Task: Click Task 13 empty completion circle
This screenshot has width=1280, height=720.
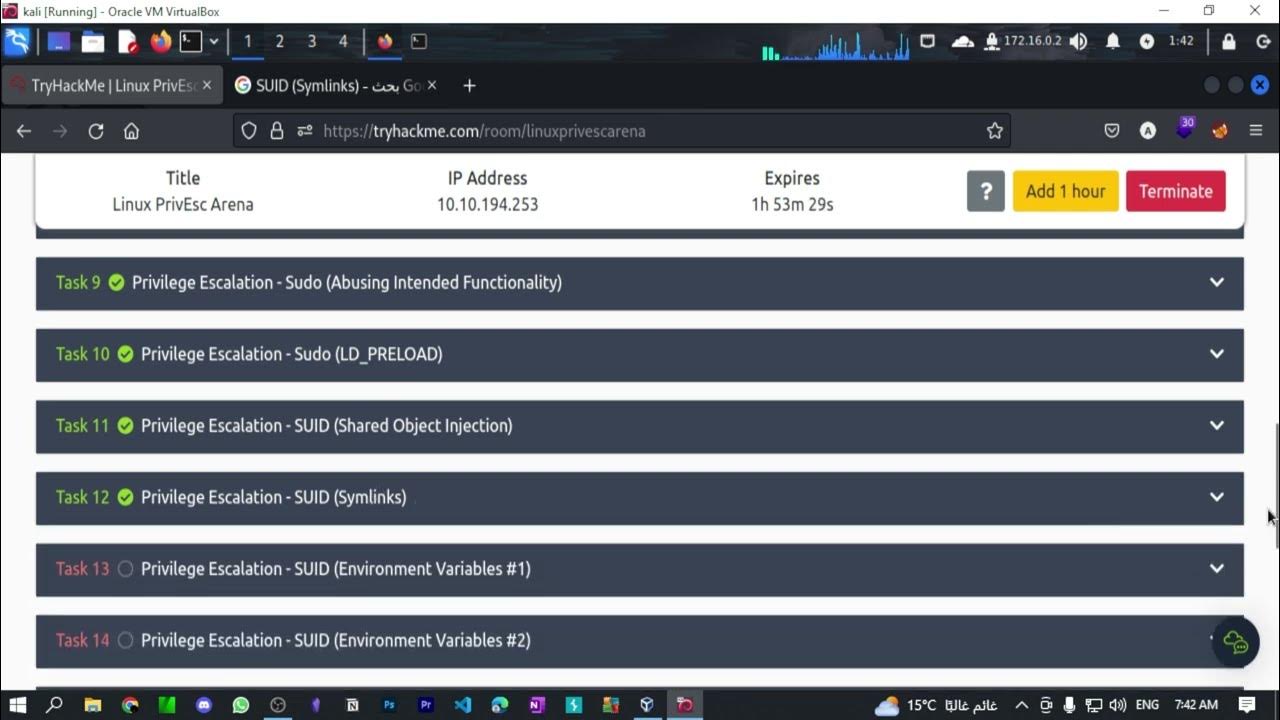Action: 125,569
